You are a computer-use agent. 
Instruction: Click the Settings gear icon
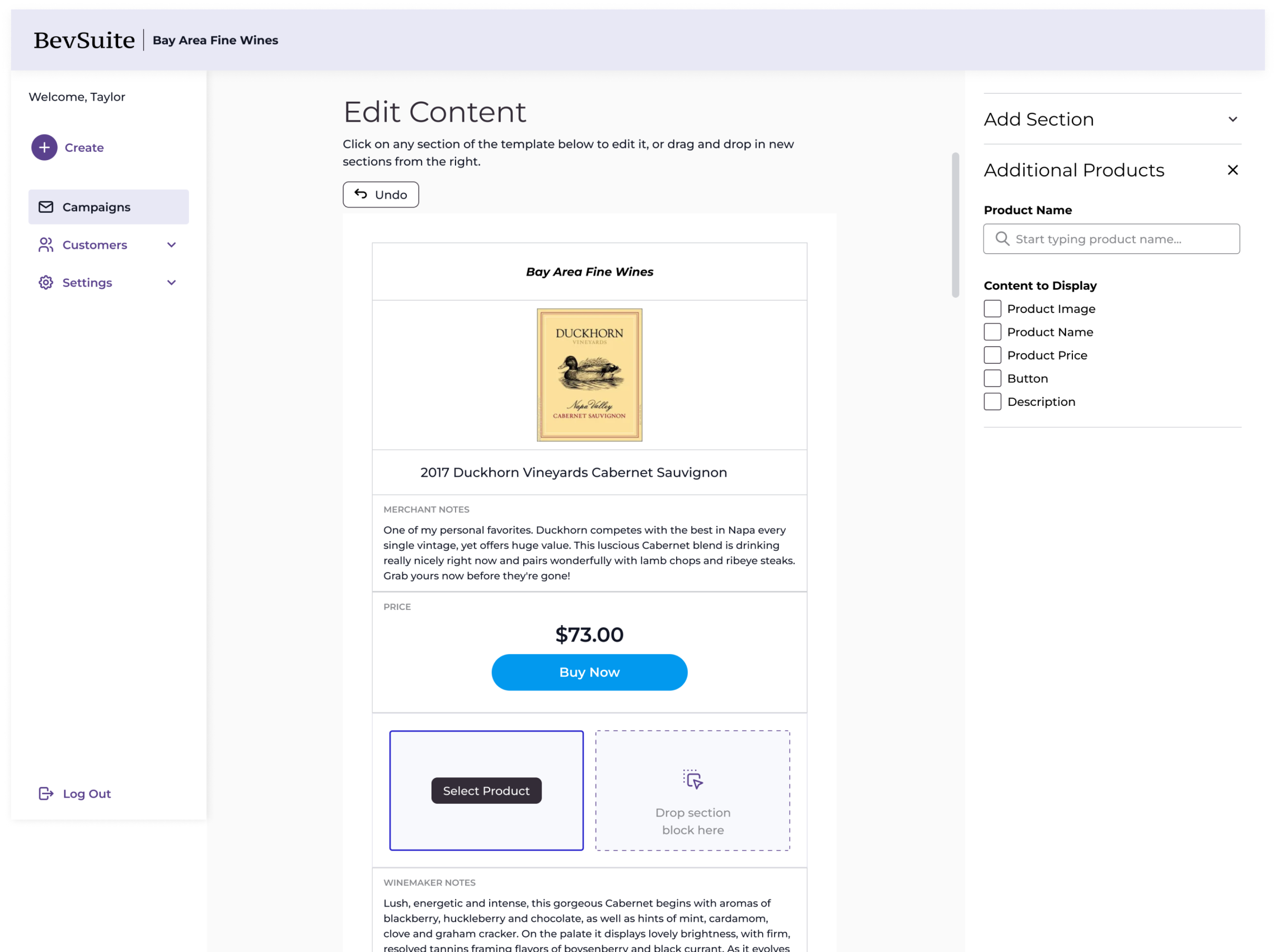point(46,283)
